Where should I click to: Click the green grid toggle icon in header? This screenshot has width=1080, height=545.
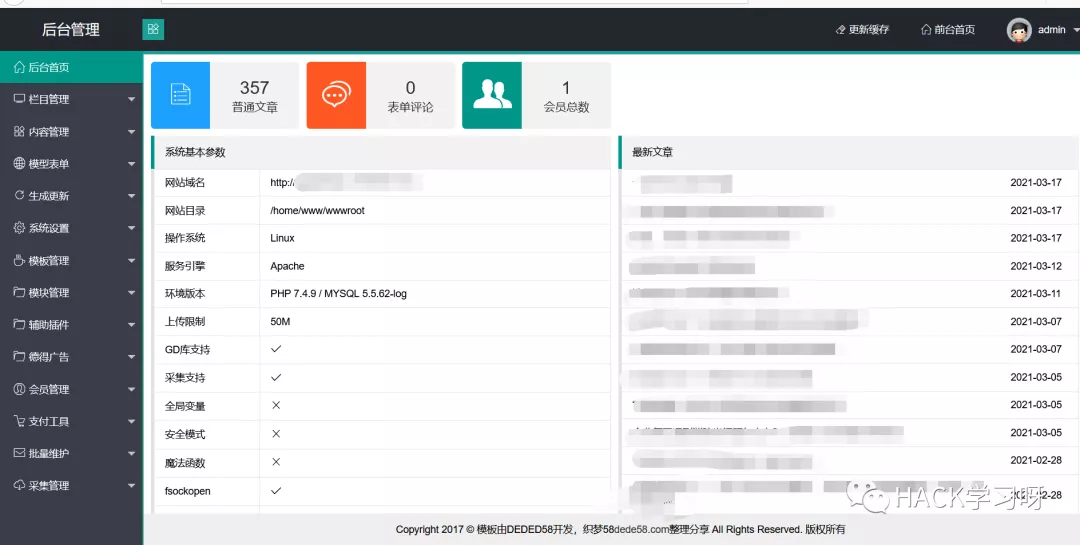tap(153, 29)
